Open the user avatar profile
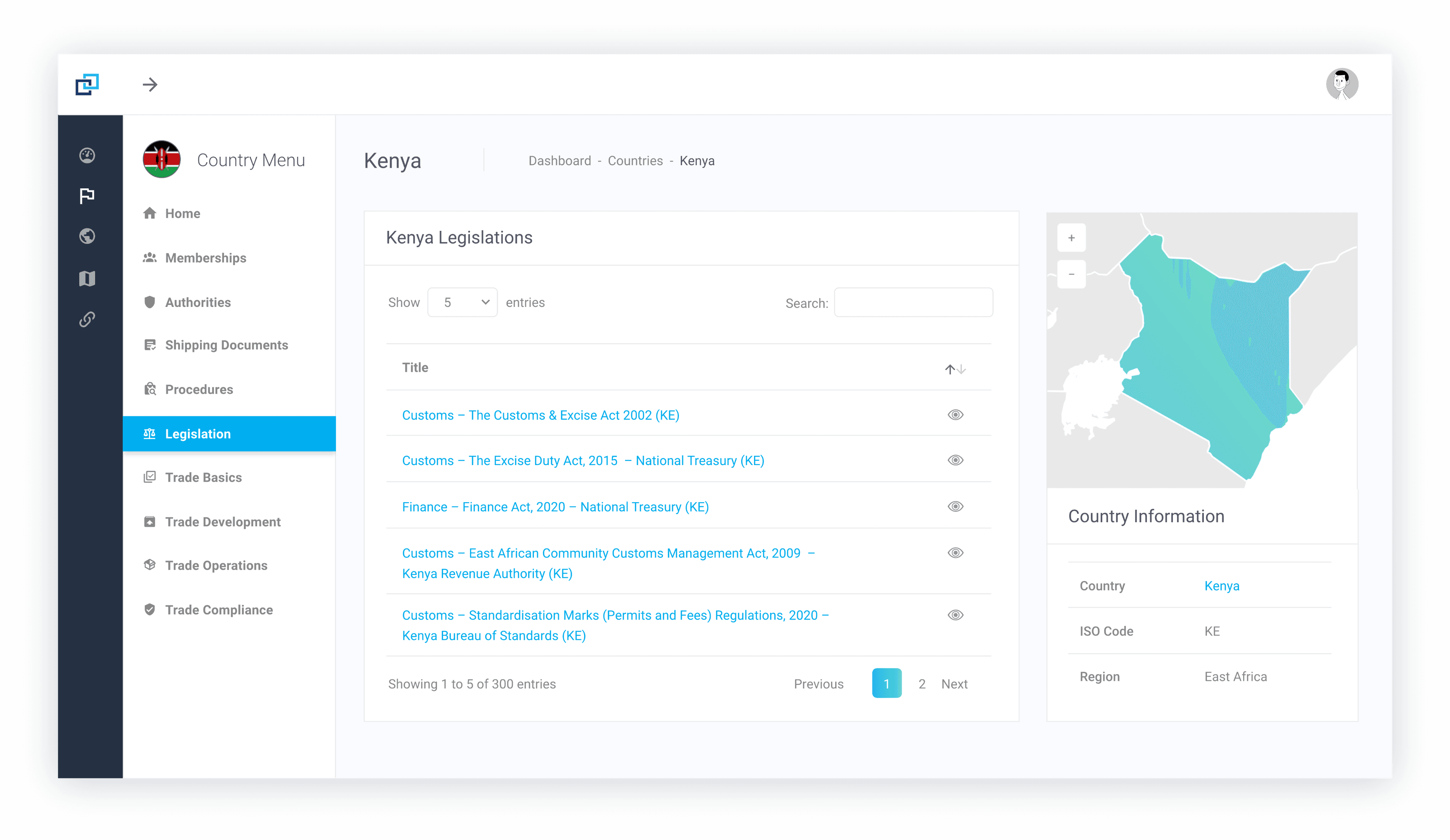The width and height of the screenshot is (1450, 840). pos(1342,85)
